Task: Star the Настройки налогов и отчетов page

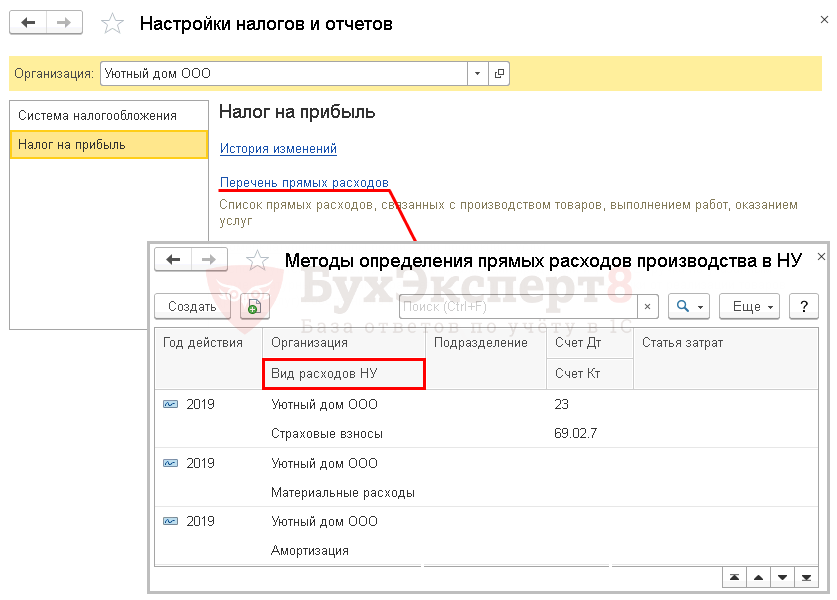Action: click(x=114, y=23)
